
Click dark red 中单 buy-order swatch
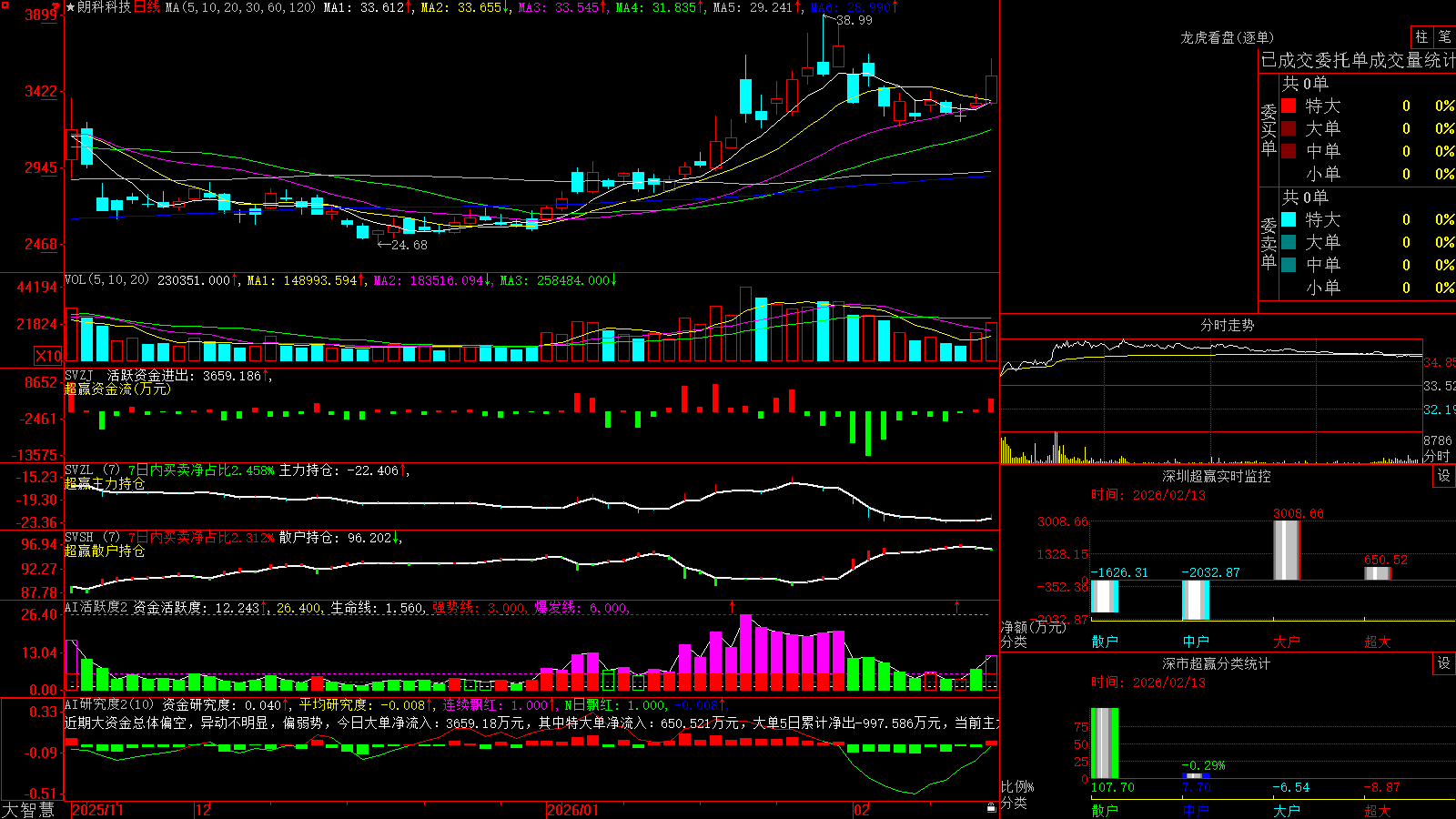1289,151
